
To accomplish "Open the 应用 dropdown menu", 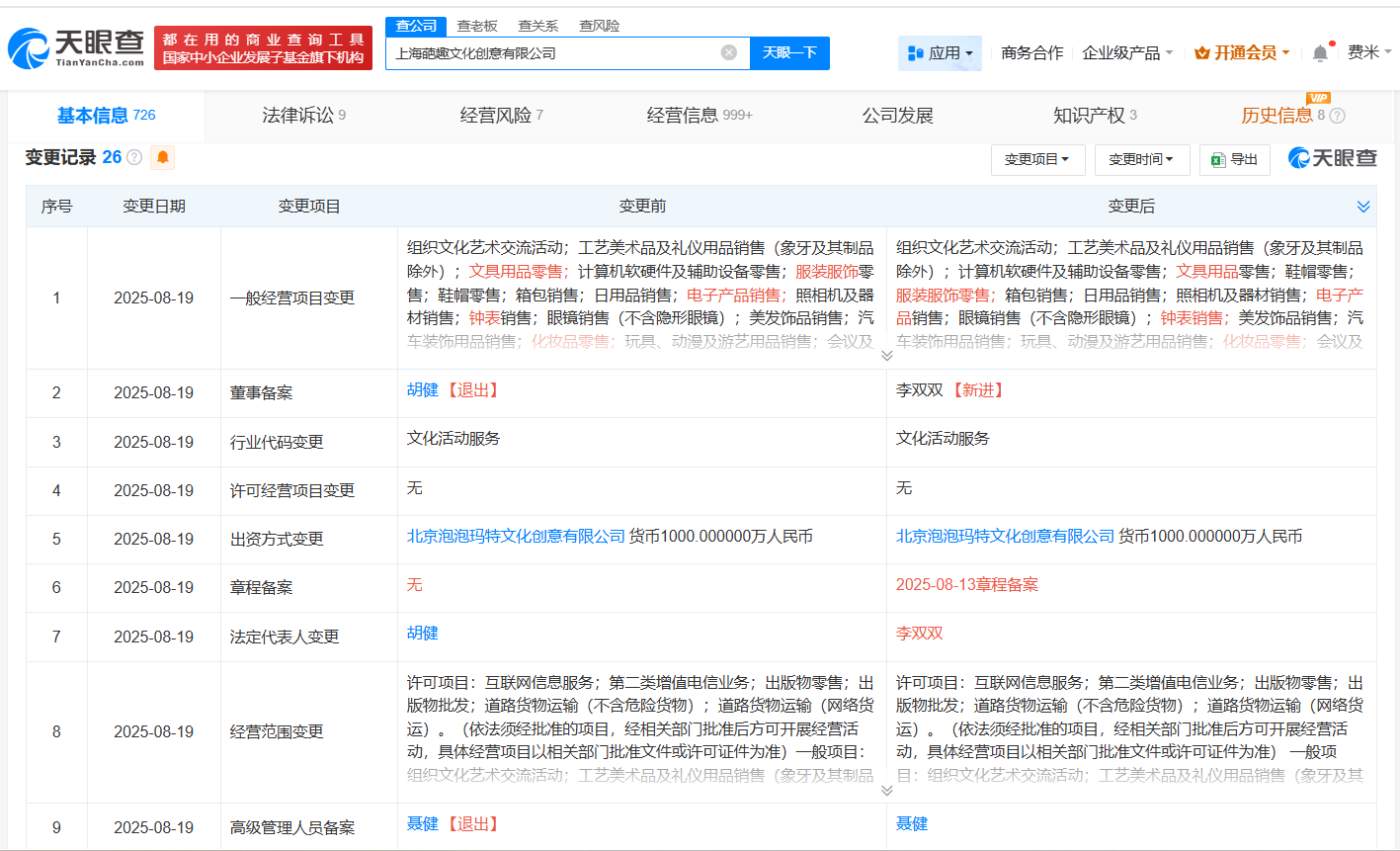I will tap(940, 53).
